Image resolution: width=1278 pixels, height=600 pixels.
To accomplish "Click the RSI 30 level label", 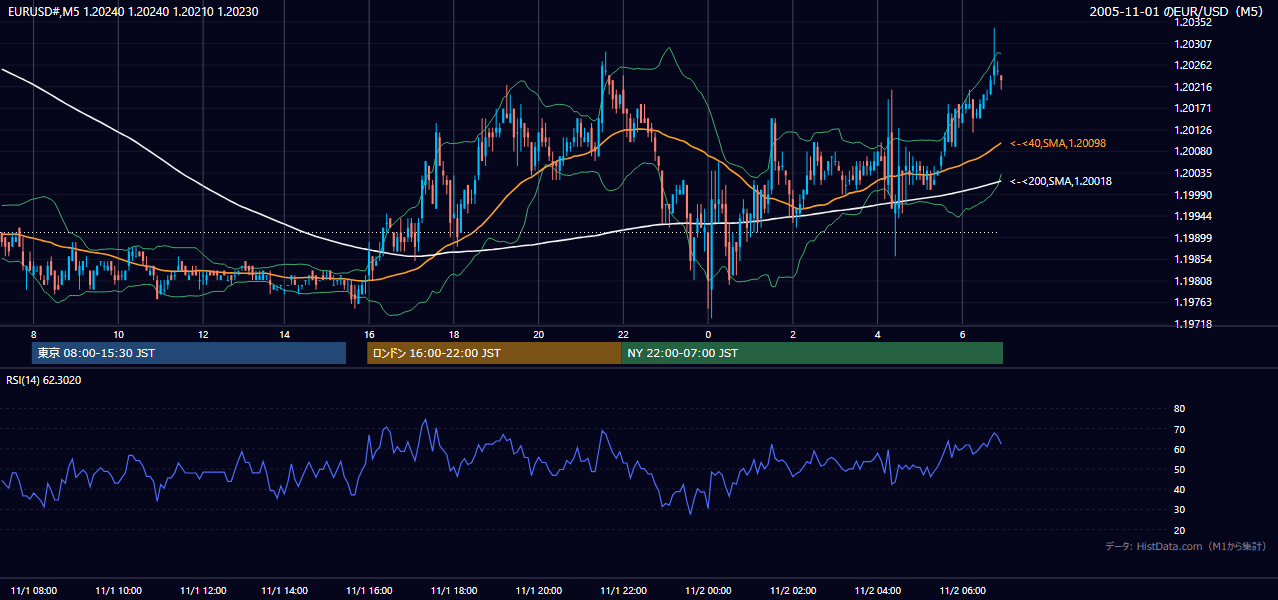I will pos(1179,510).
